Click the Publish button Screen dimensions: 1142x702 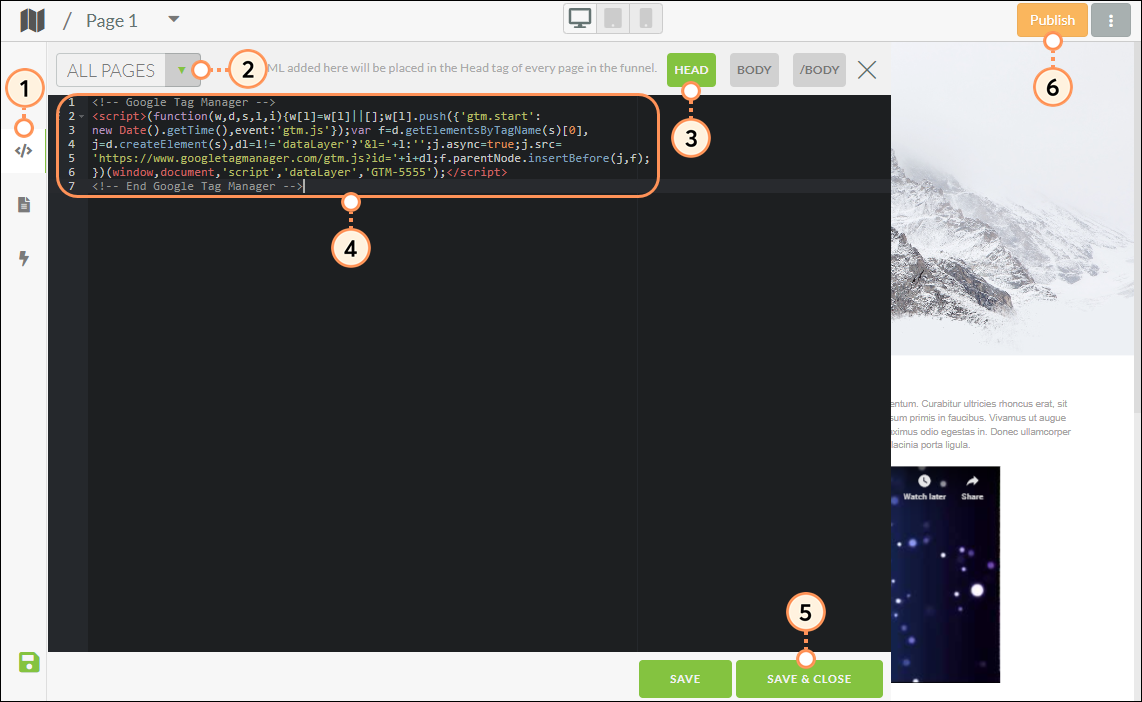pyautogui.click(x=1052, y=20)
